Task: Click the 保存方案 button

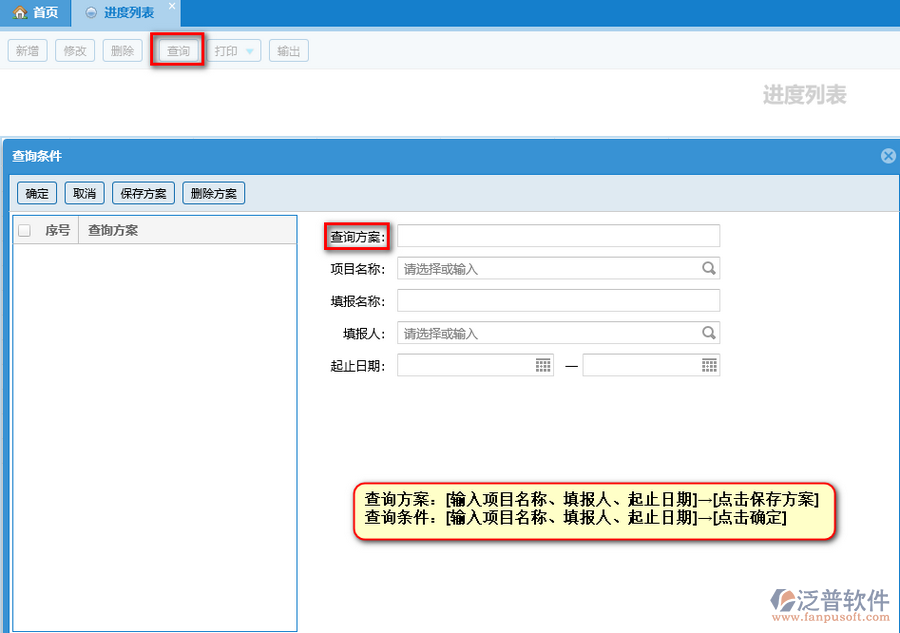Action: point(144,193)
